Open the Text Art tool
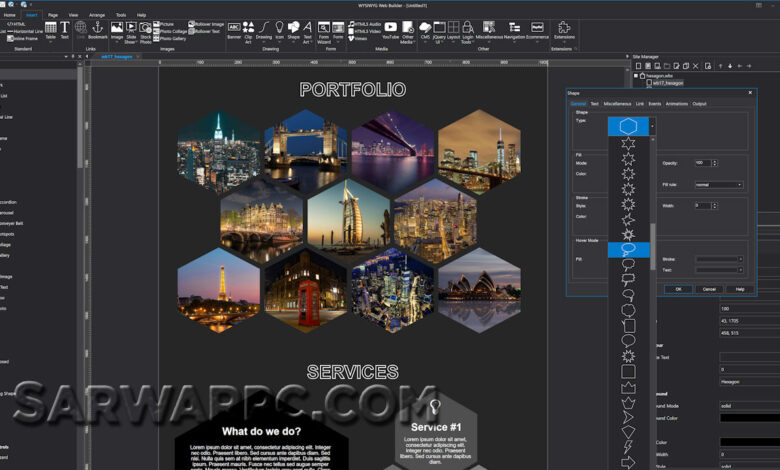Image resolution: width=780 pixels, height=470 pixels. tap(307, 32)
